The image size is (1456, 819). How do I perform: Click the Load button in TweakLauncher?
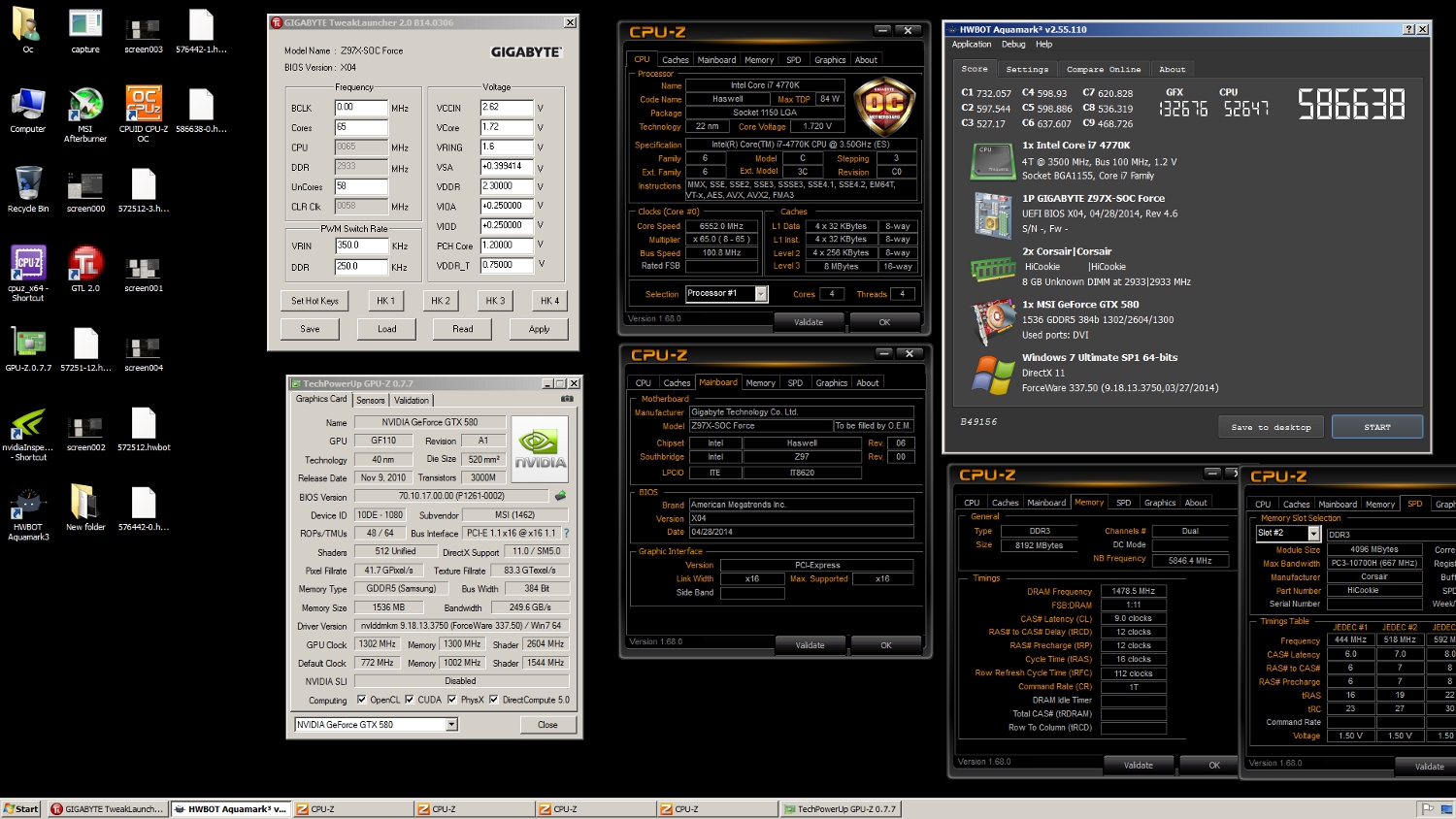[387, 329]
